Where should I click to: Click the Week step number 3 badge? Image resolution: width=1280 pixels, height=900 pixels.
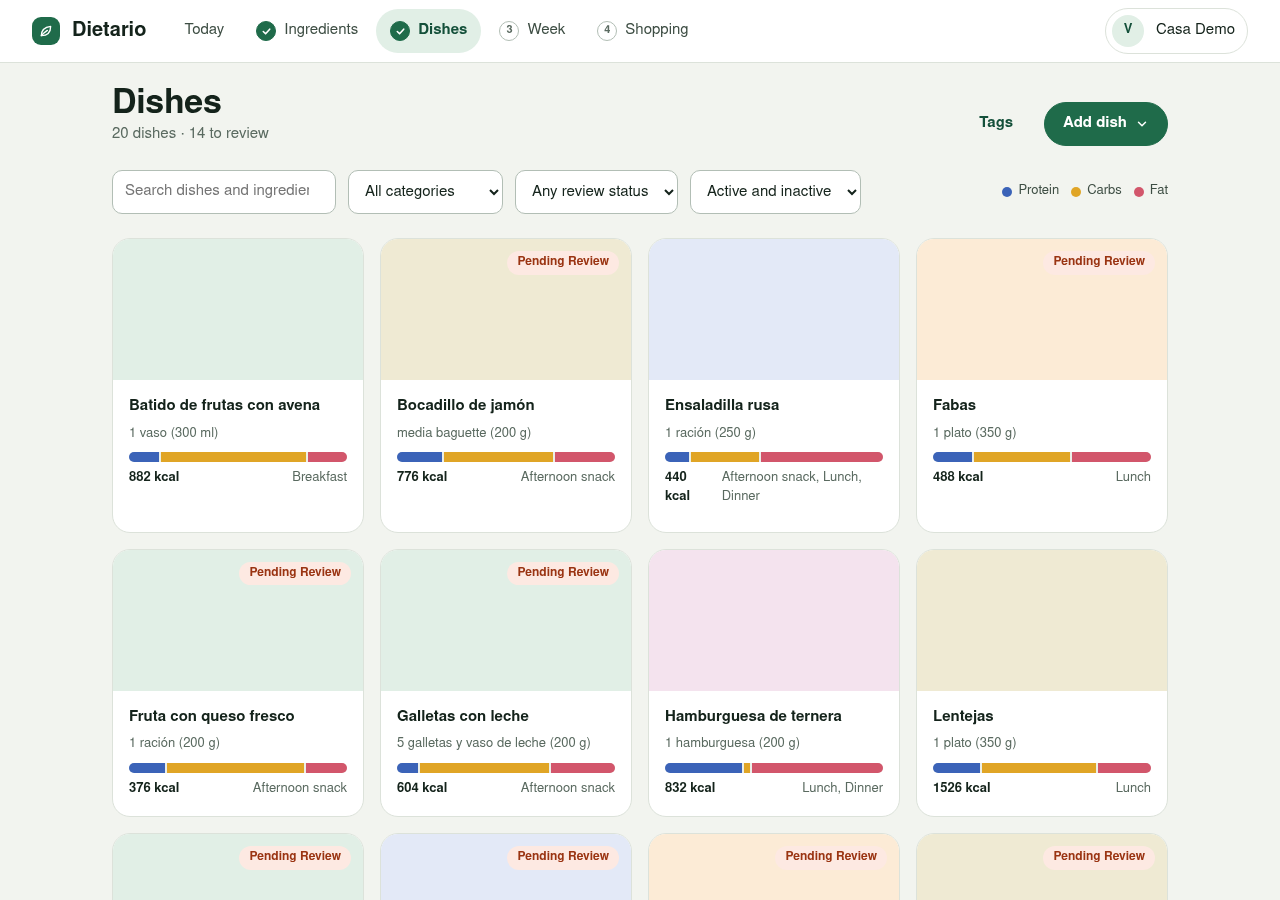point(509,31)
